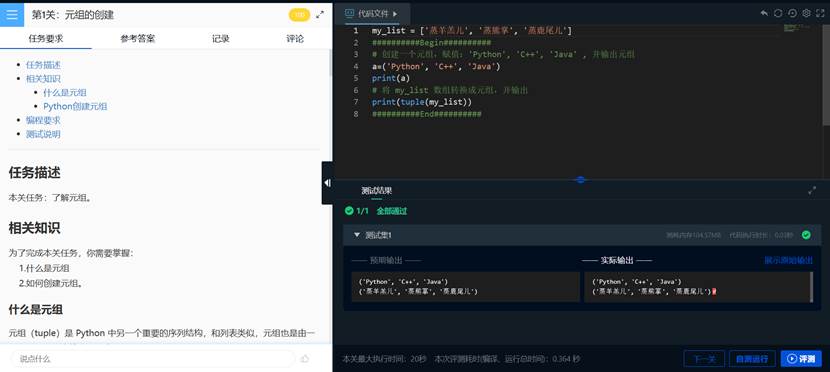
Task: Expand the task panel with diagonal arrows icon
Action: 320,15
